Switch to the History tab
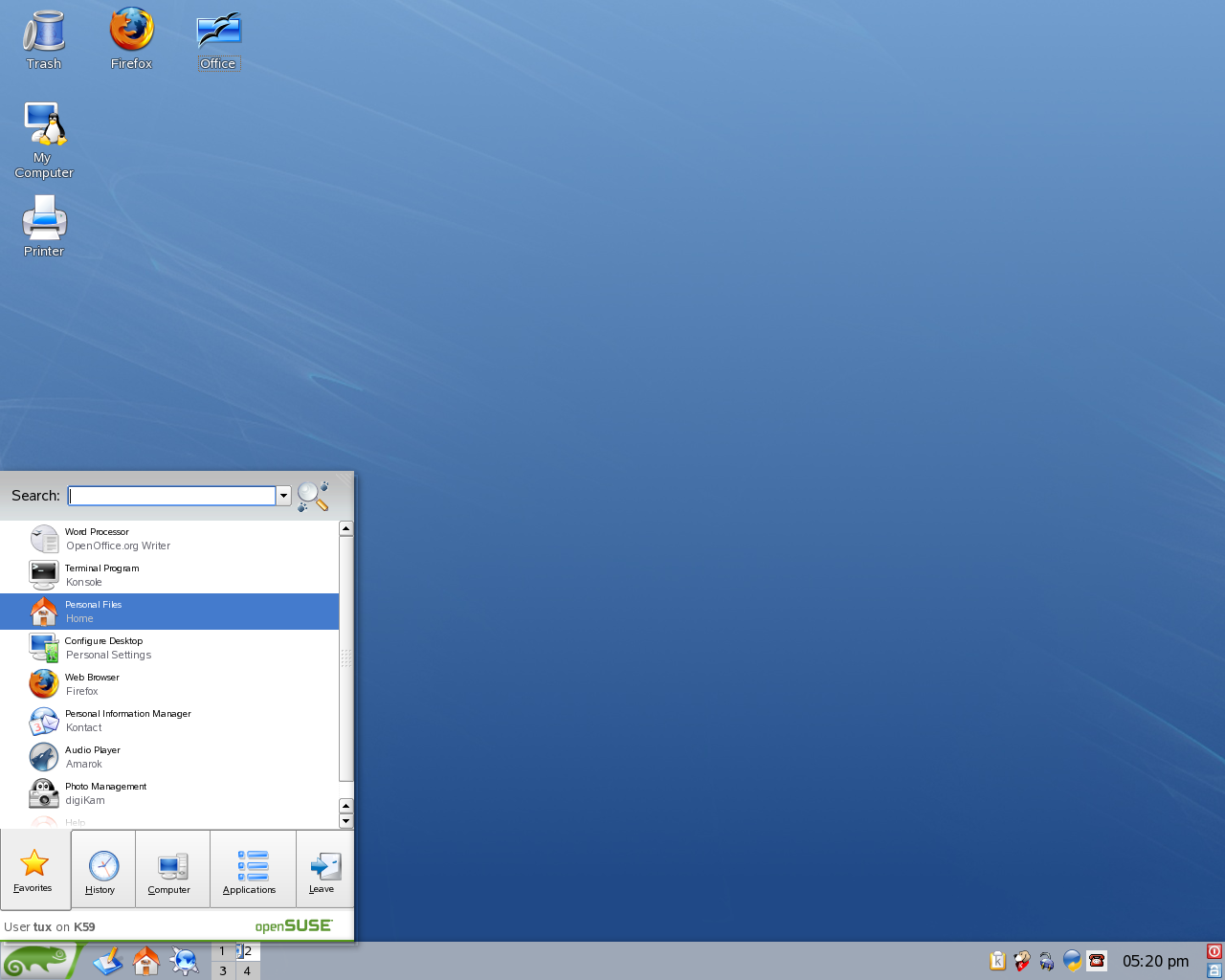1225x980 pixels. [x=103, y=870]
